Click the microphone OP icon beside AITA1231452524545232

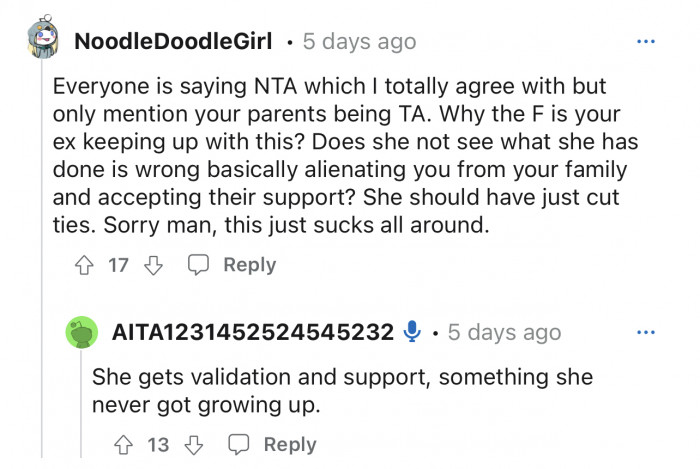(x=412, y=332)
